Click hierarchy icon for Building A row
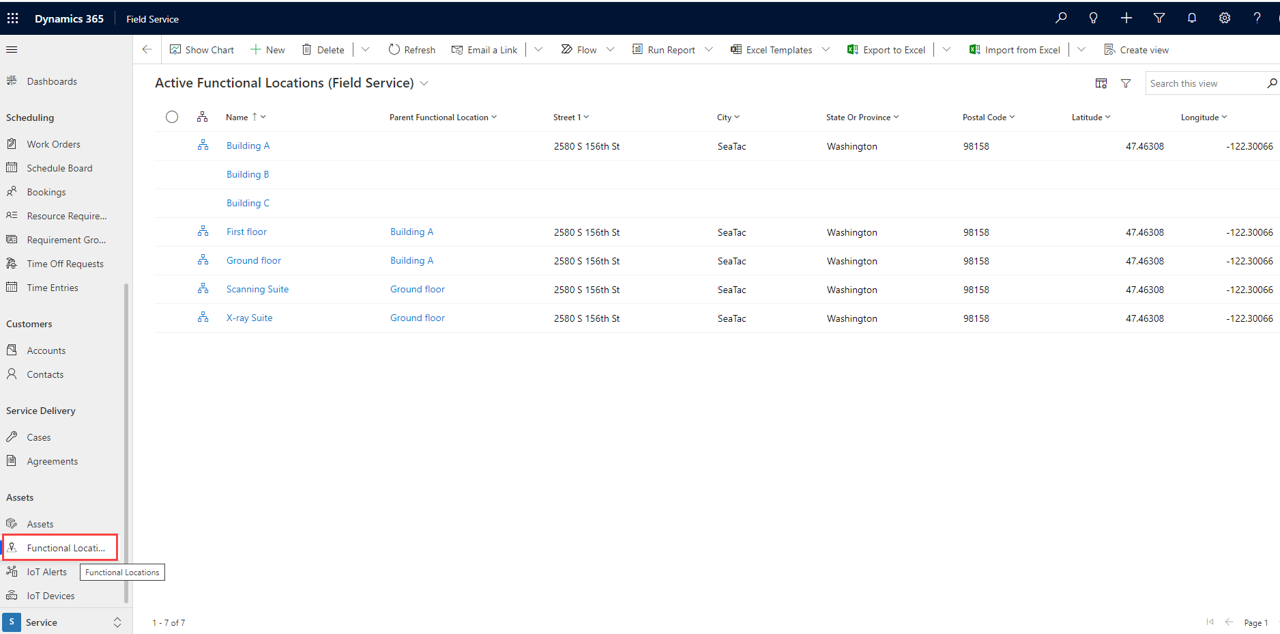Image resolution: width=1280 pixels, height=634 pixels. 203,145
